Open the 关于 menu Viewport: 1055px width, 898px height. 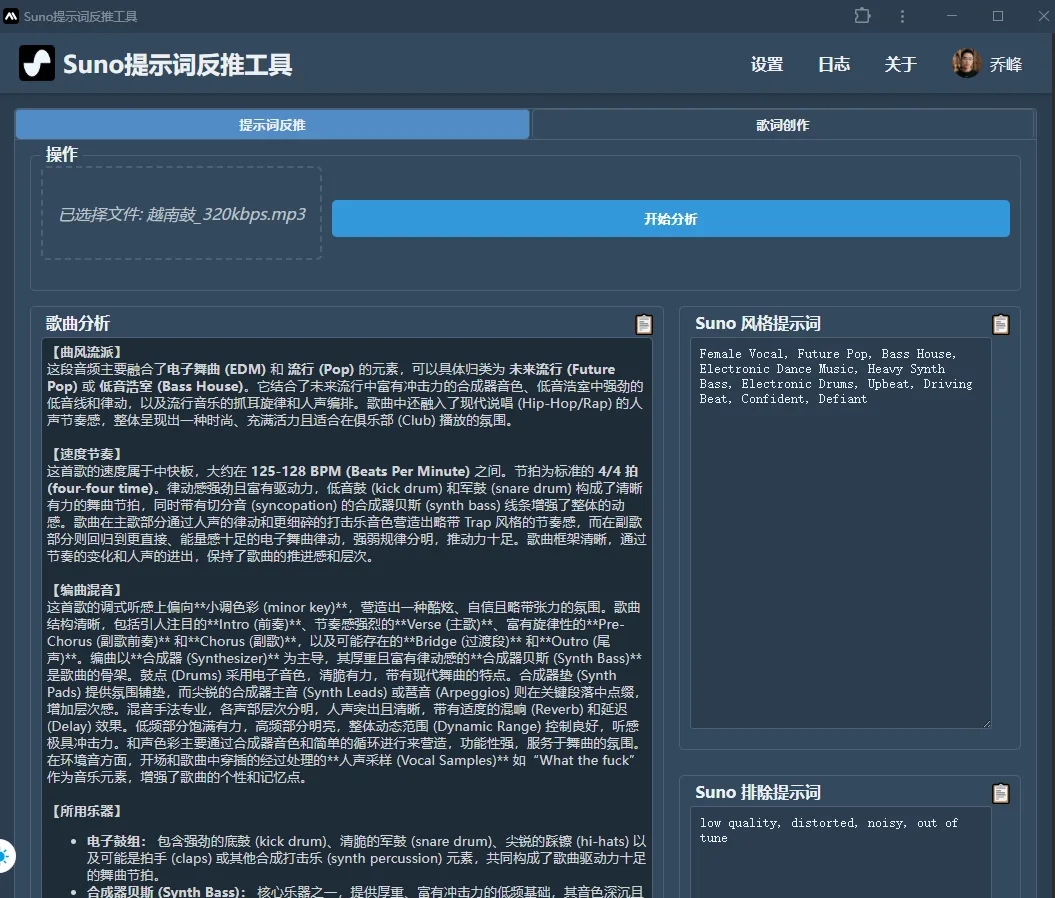coord(900,65)
